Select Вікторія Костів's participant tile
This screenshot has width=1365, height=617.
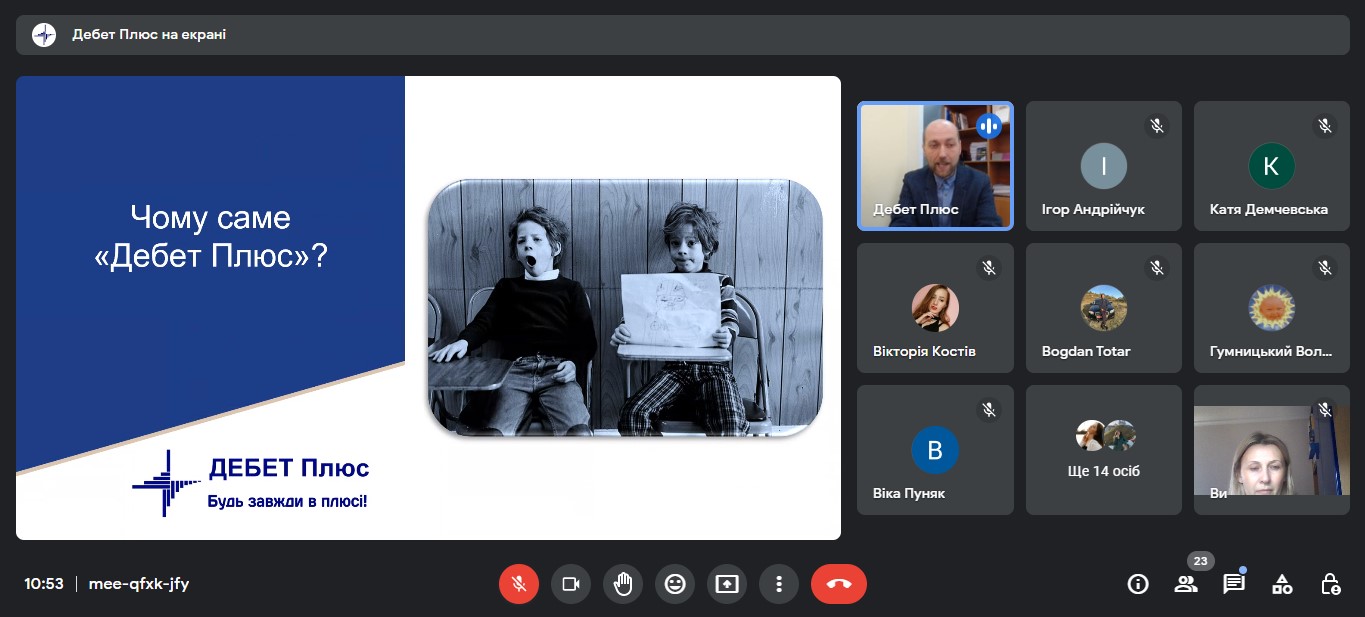pos(935,308)
